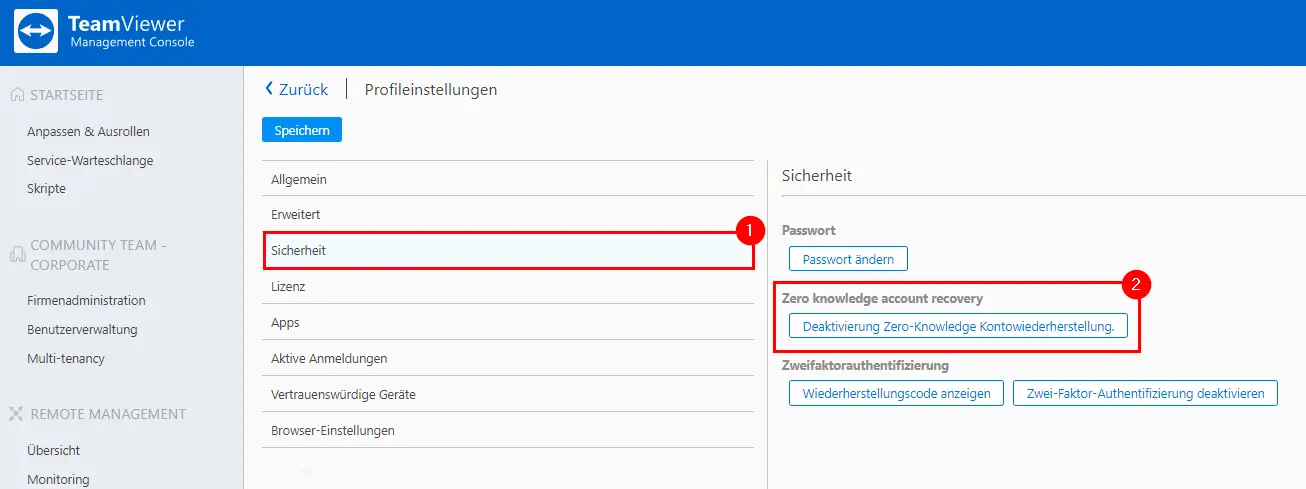Click the REMOTE MANAGEMENT section heading

(108, 414)
